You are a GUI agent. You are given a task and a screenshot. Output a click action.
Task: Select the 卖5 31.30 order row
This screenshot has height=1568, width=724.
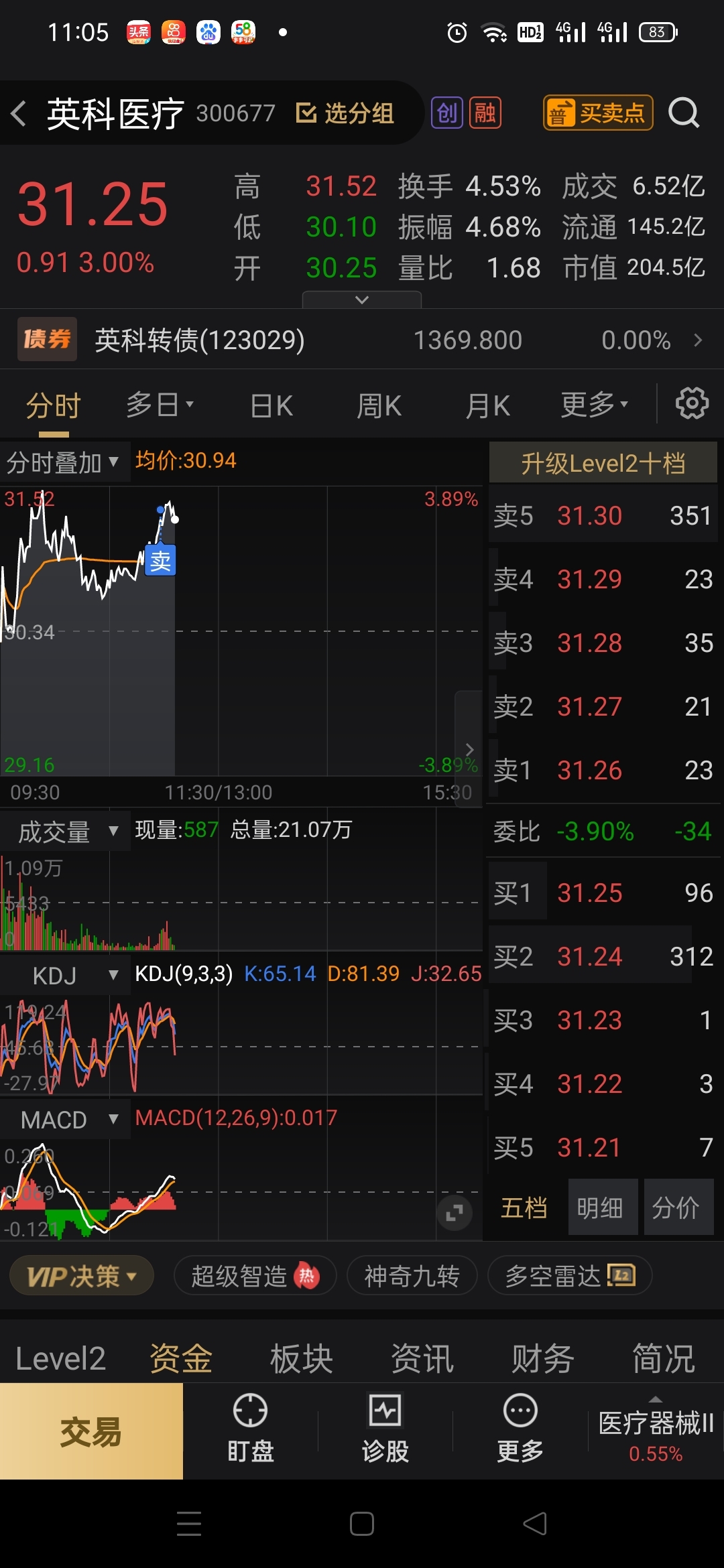pyautogui.click(x=603, y=515)
